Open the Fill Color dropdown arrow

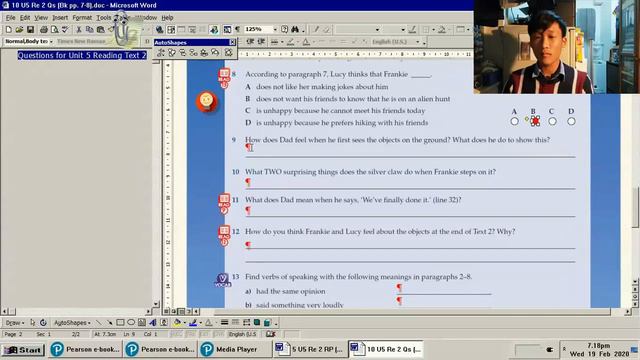click(x=184, y=323)
